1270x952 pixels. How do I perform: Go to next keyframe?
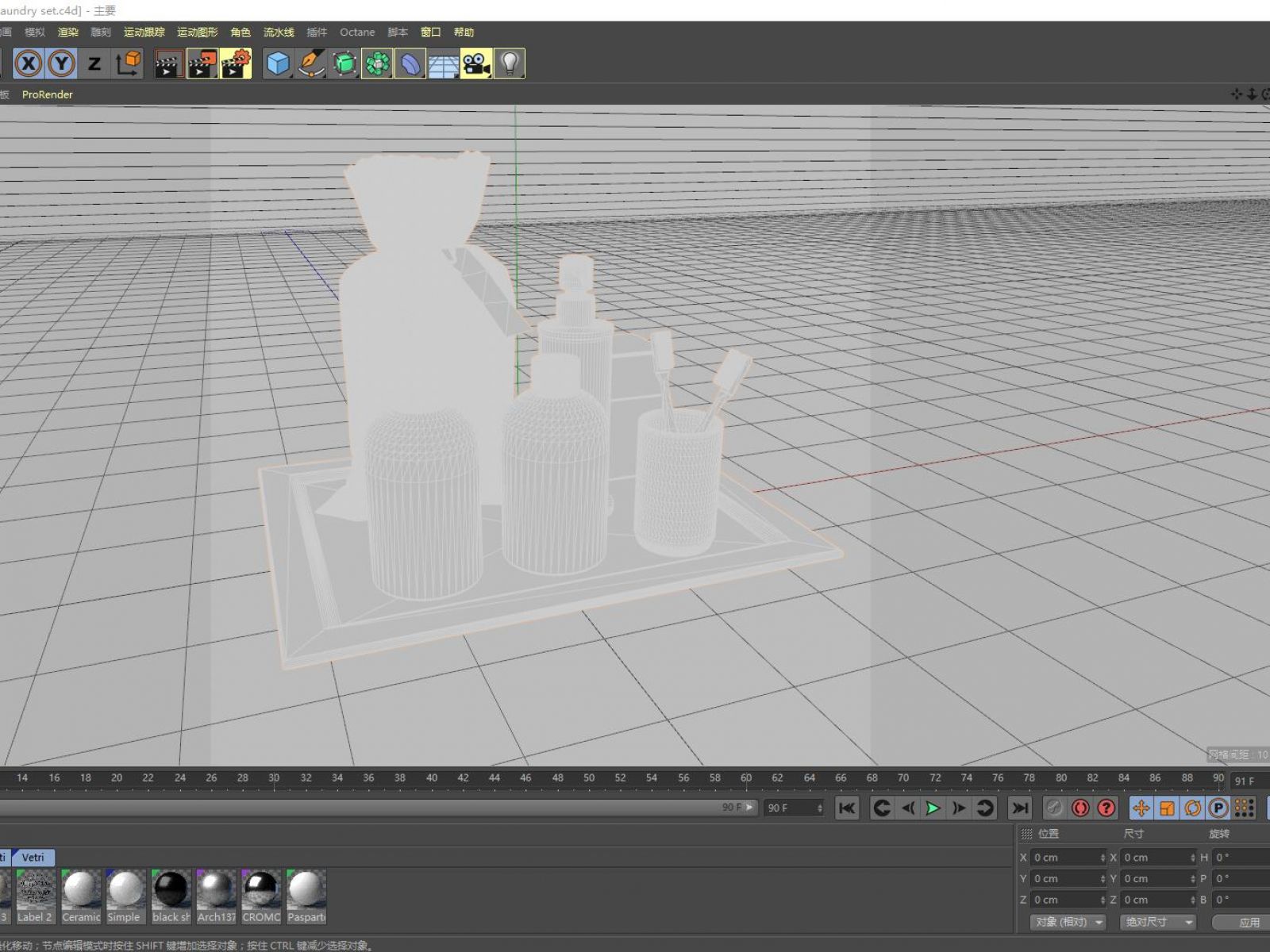tap(985, 808)
